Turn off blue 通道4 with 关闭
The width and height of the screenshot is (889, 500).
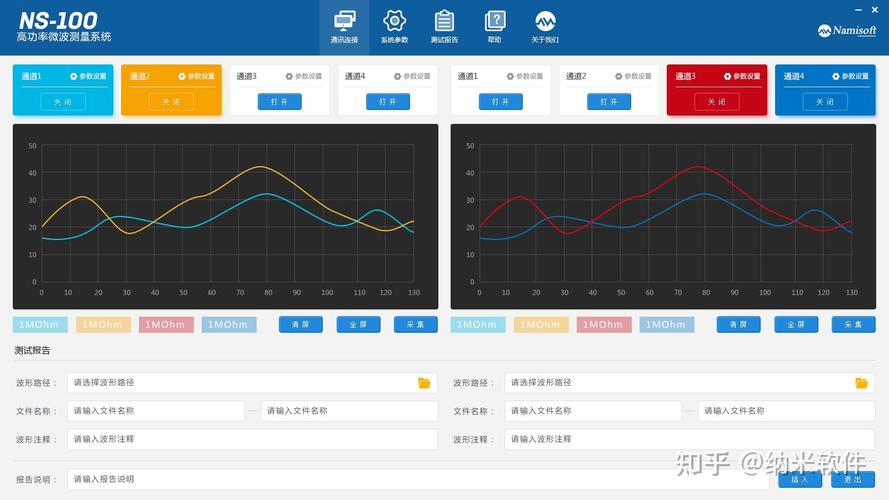point(826,102)
